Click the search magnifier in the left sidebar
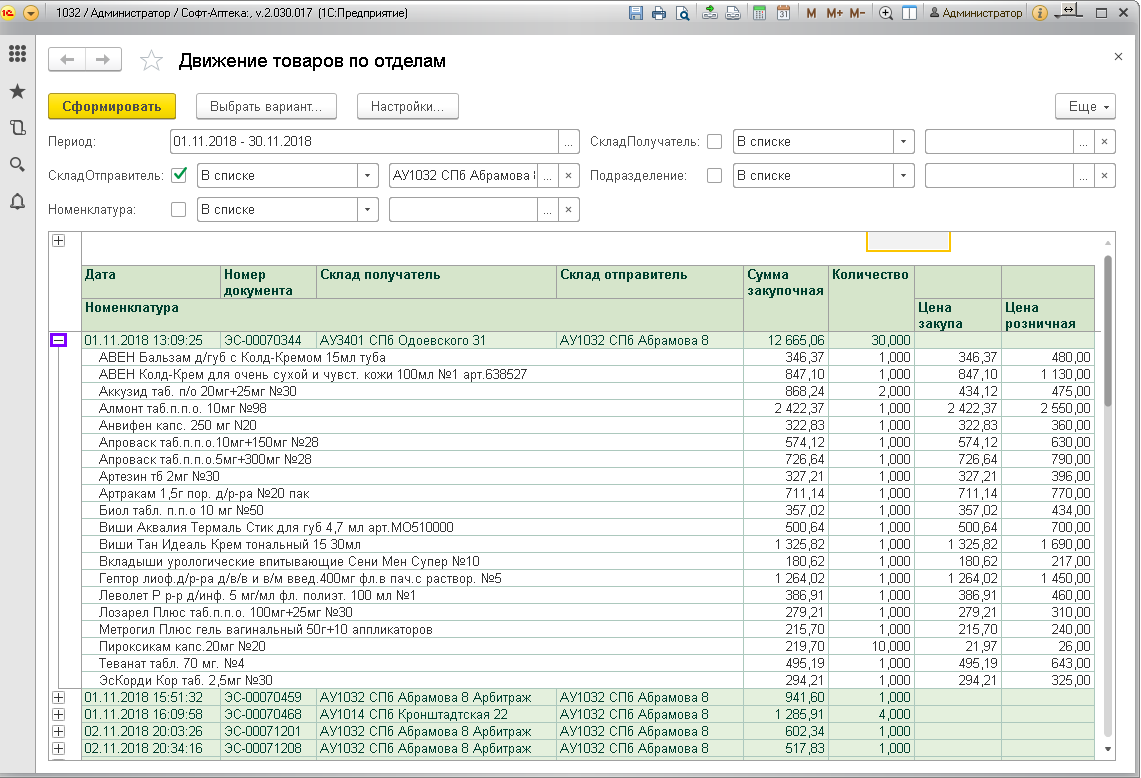 pyautogui.click(x=17, y=164)
